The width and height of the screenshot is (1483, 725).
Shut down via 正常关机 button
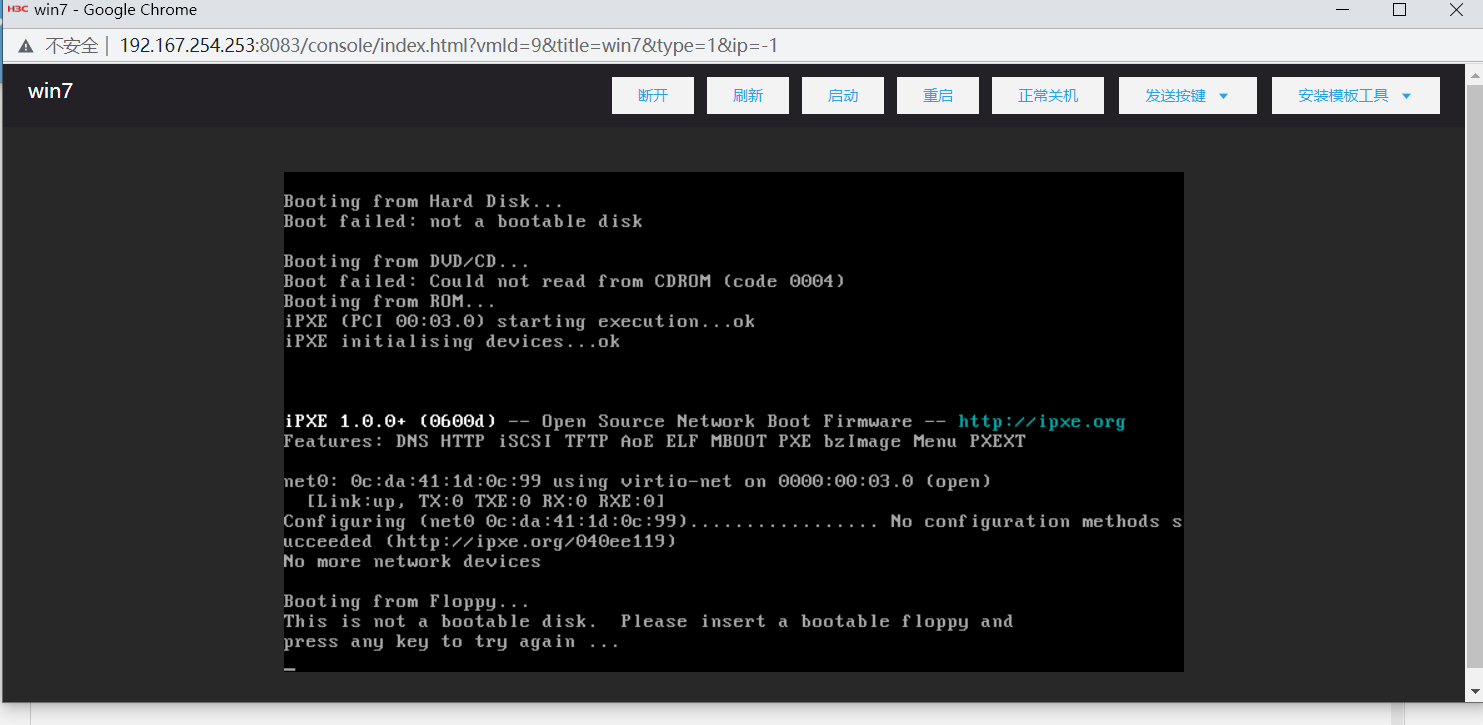click(1048, 96)
